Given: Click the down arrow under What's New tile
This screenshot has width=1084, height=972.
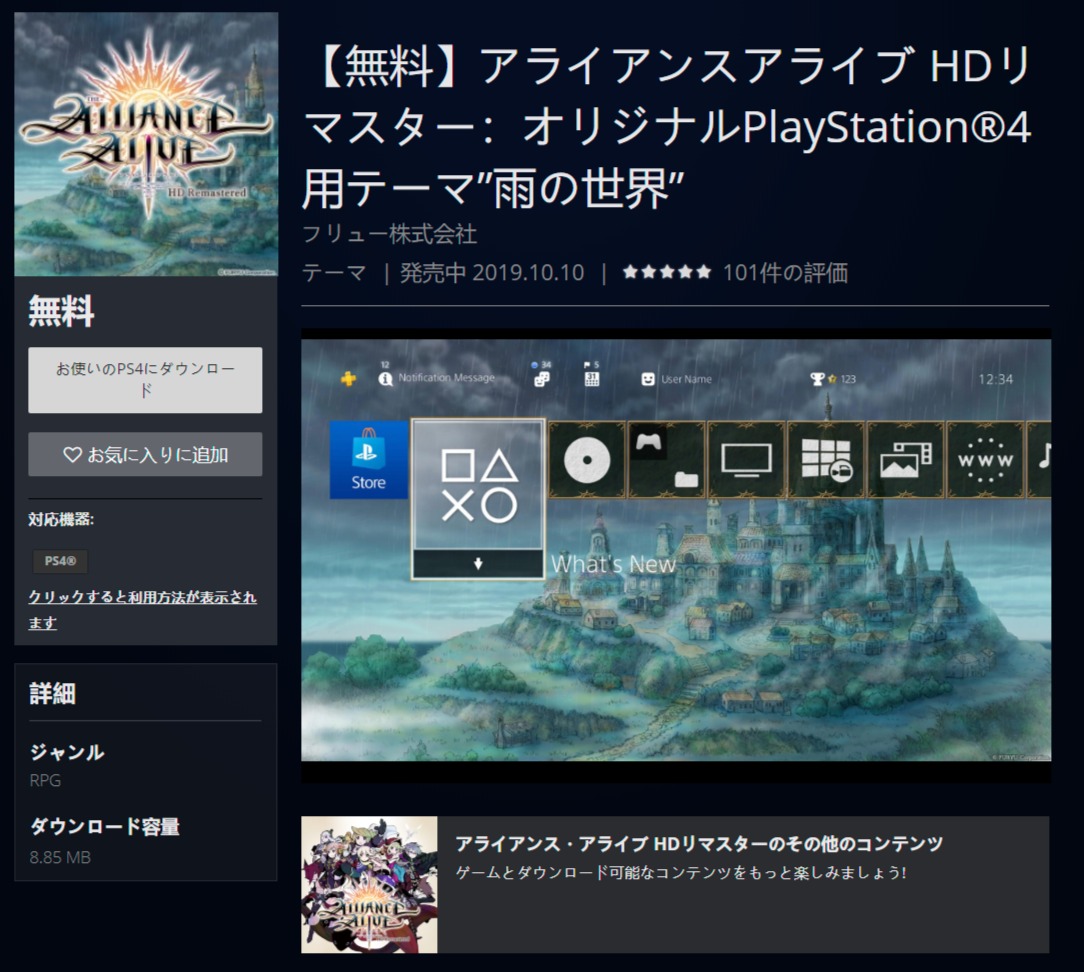Looking at the screenshot, I should point(478,564).
